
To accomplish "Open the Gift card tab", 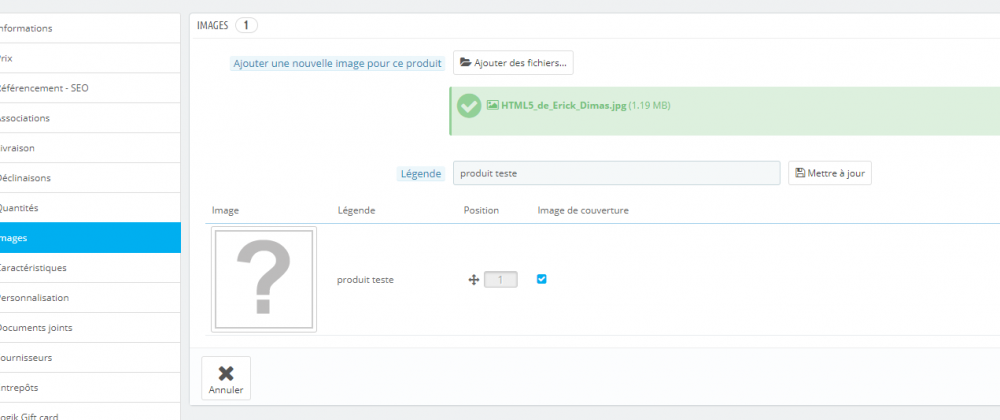I will (89, 413).
